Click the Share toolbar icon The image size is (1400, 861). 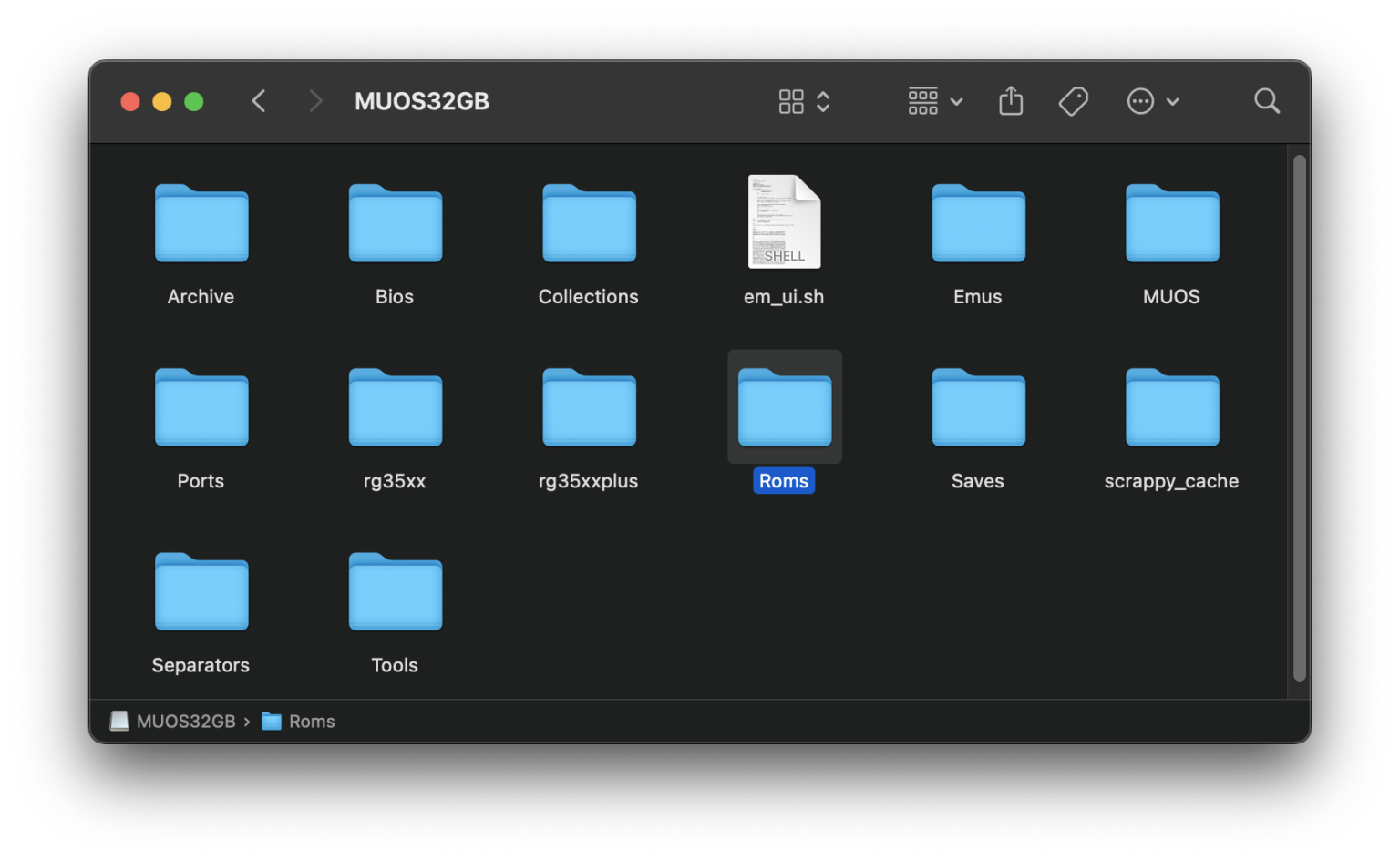pyautogui.click(x=1011, y=101)
